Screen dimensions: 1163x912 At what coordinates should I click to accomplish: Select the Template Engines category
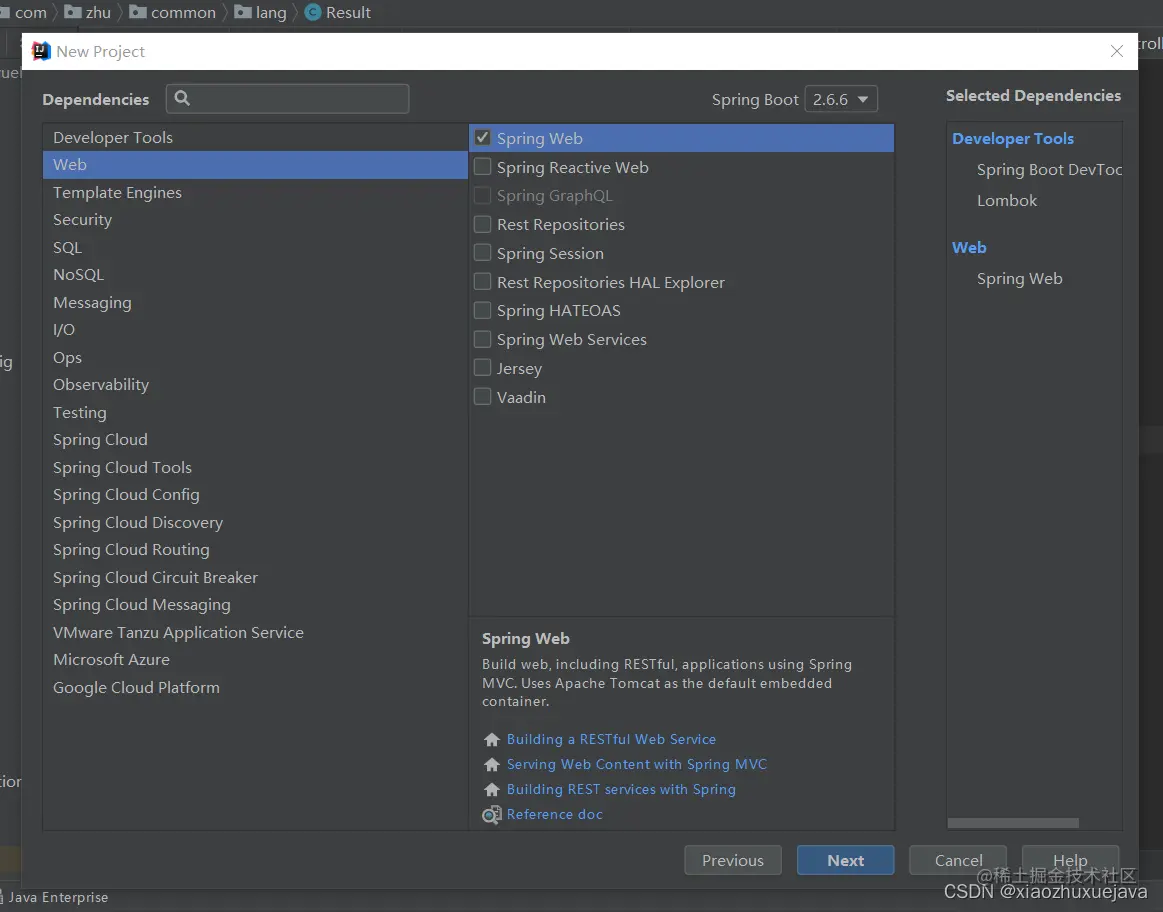(x=255, y=192)
